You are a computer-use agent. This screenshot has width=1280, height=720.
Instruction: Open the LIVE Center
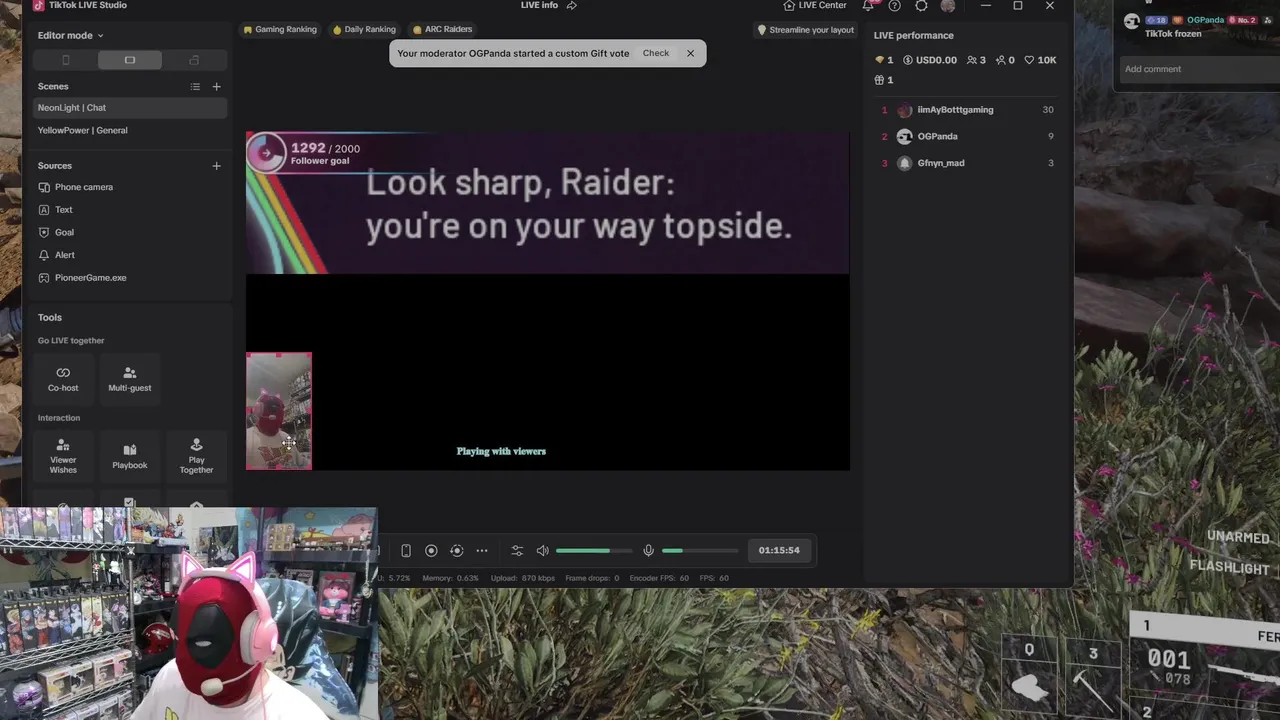coord(815,6)
